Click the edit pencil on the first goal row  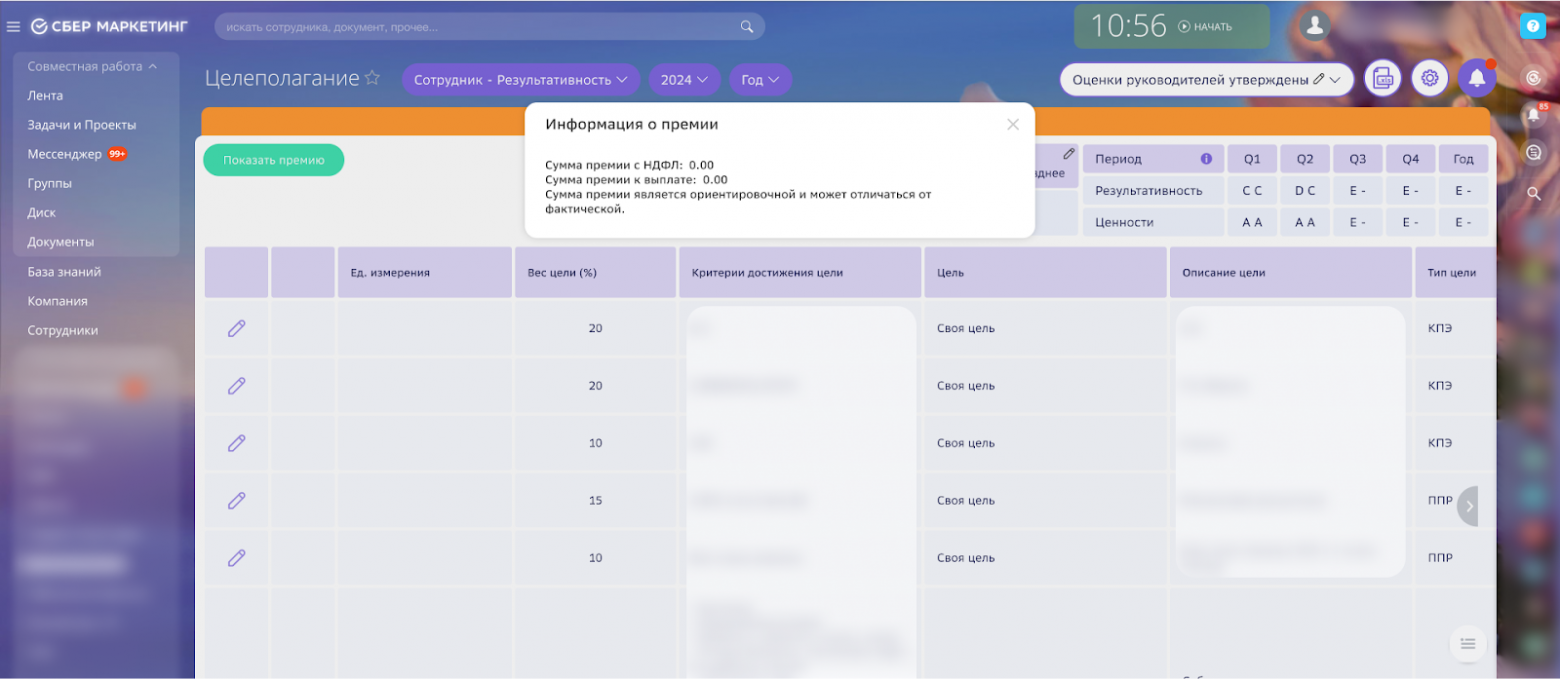236,327
